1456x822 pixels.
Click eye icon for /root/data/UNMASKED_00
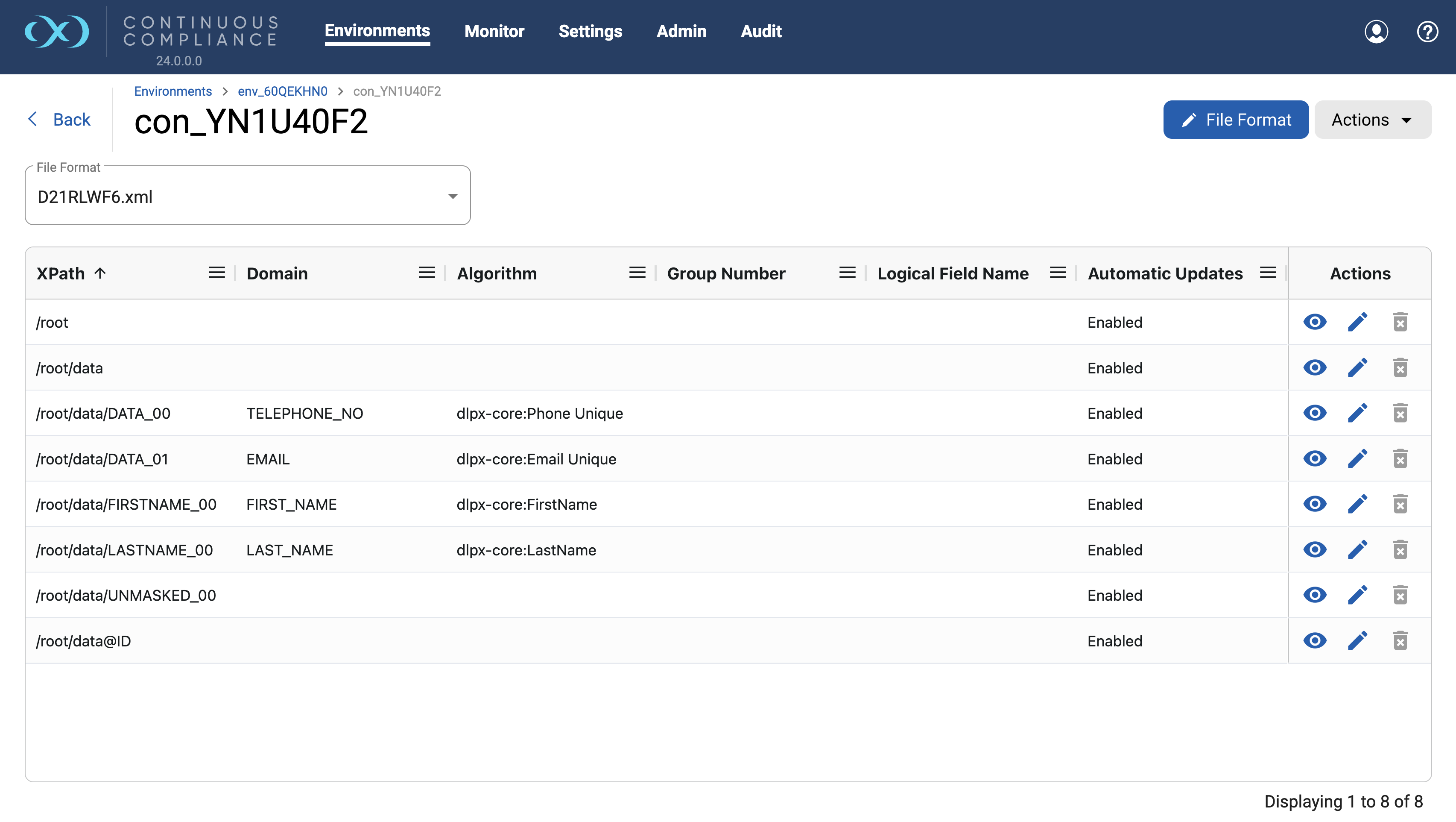(x=1315, y=595)
